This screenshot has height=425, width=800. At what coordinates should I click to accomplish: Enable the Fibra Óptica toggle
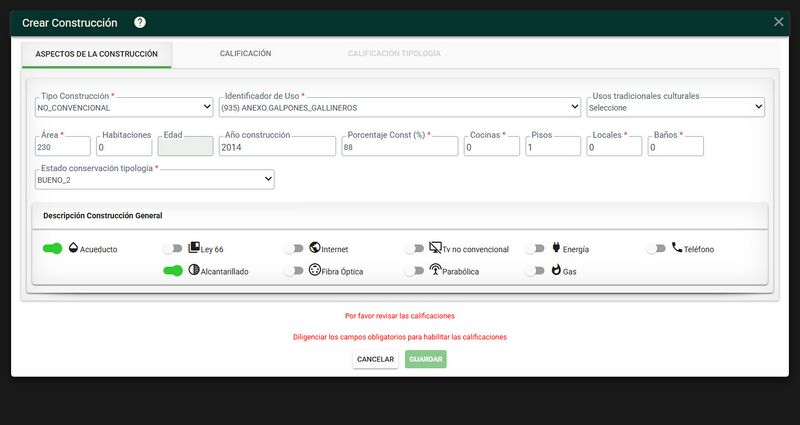[294, 271]
